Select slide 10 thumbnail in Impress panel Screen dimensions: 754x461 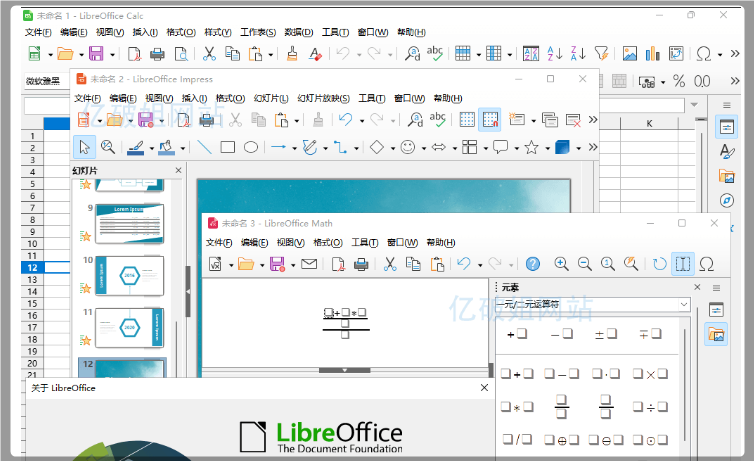129,275
